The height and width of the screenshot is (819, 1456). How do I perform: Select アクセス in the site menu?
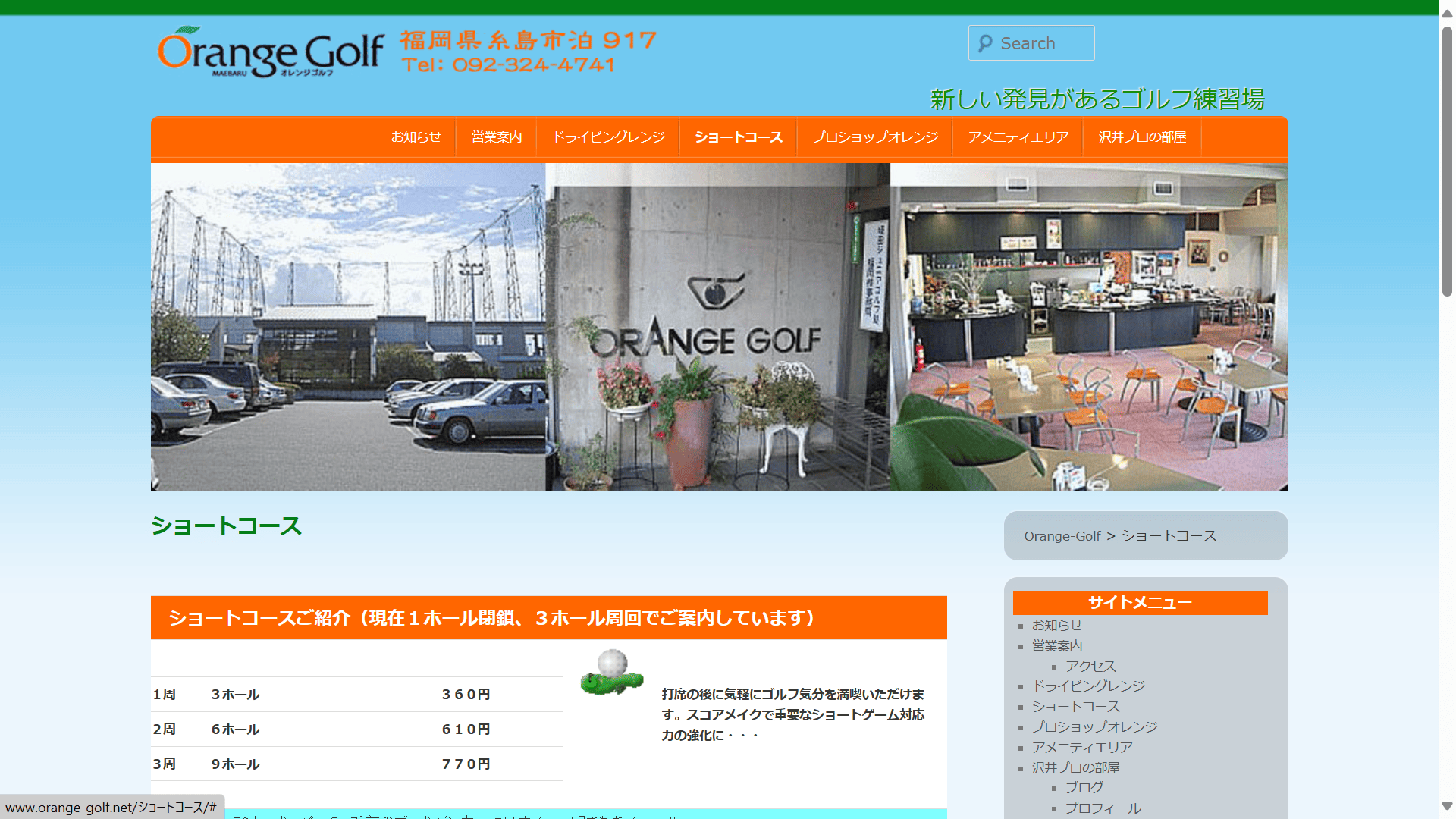pyautogui.click(x=1089, y=666)
